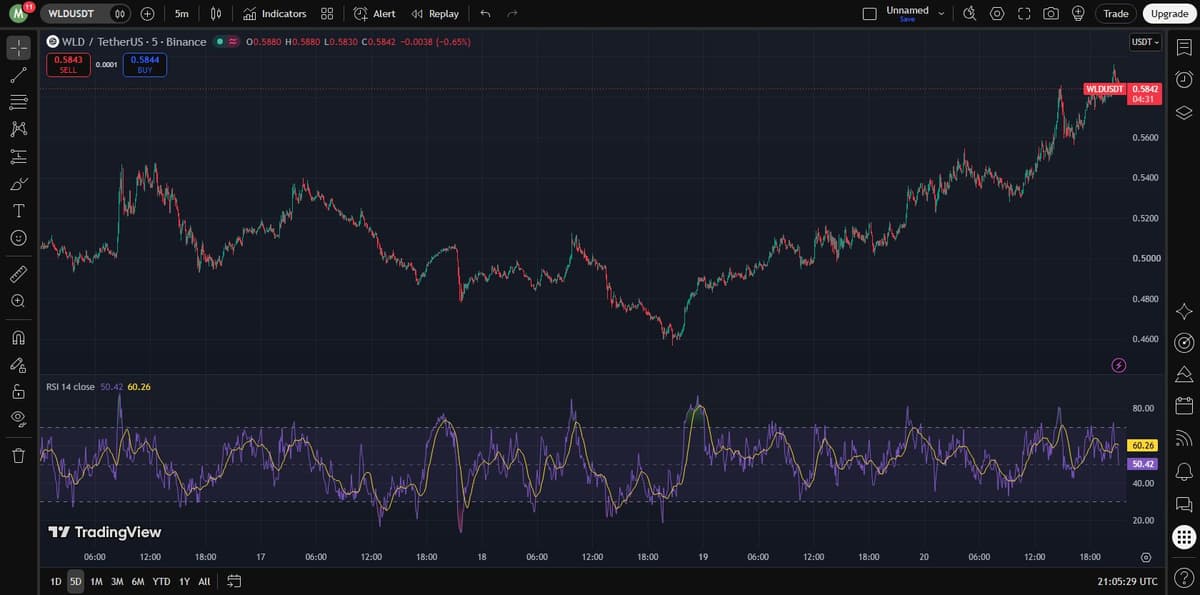Open user profile menu avatar

(x=19, y=14)
